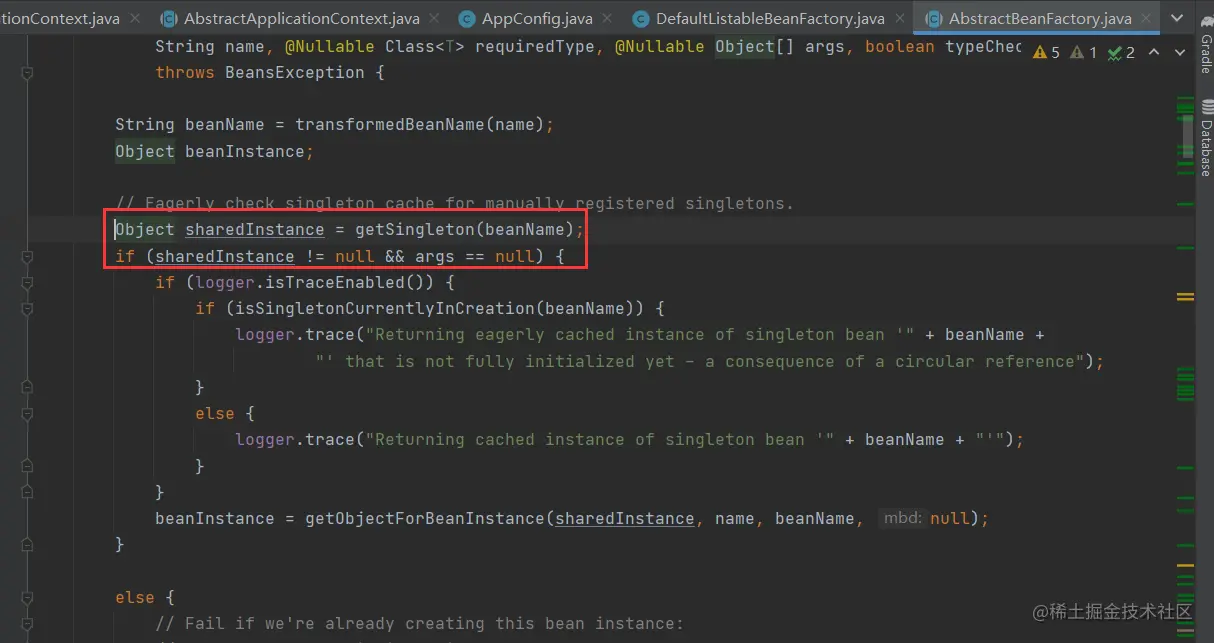The image size is (1214, 643).
Task: Show the hidden editor tabs dropdown
Action: point(1179,19)
